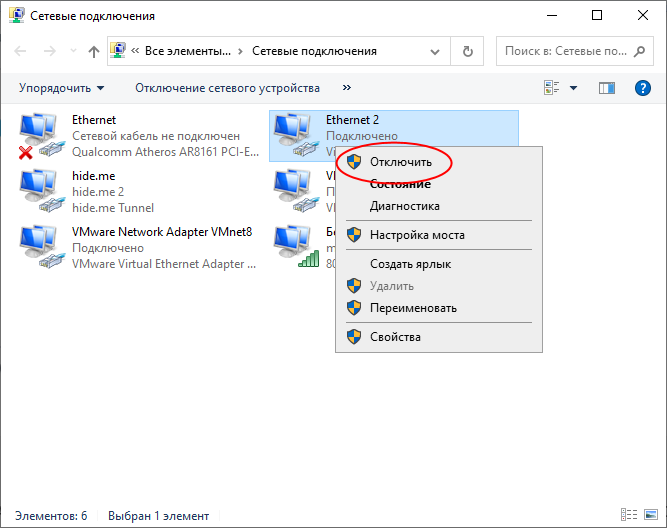Choose Состояние in the context menu
This screenshot has width=667, height=528.
[439, 184]
